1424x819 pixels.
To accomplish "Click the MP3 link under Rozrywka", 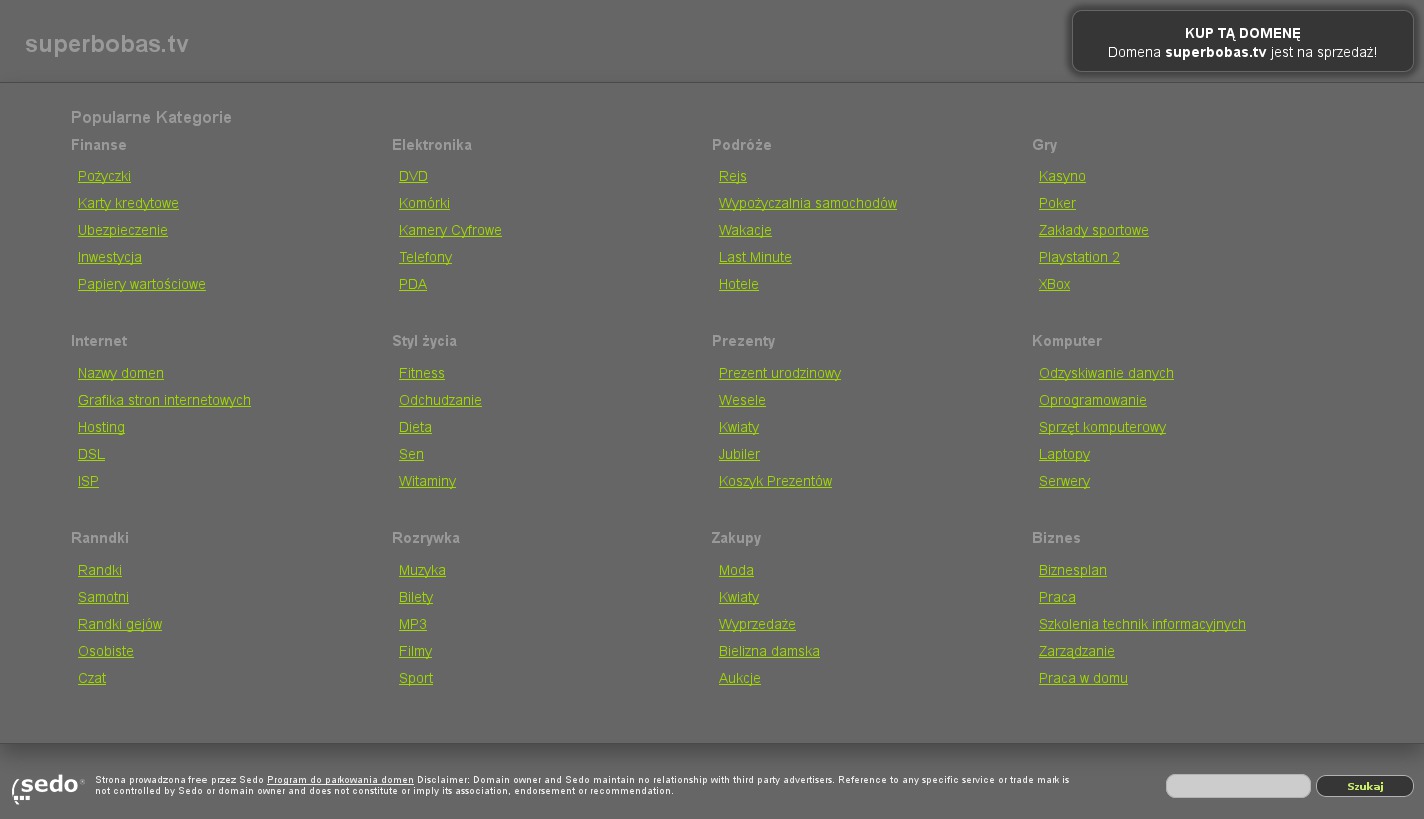I will (x=412, y=624).
